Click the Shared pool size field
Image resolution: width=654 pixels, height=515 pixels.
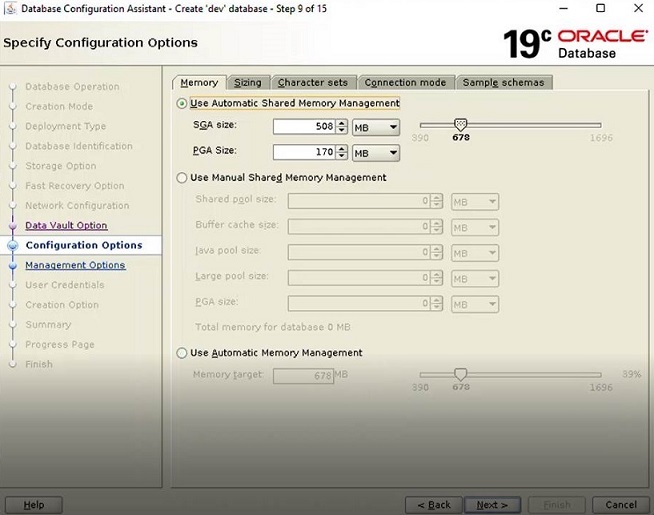click(359, 201)
